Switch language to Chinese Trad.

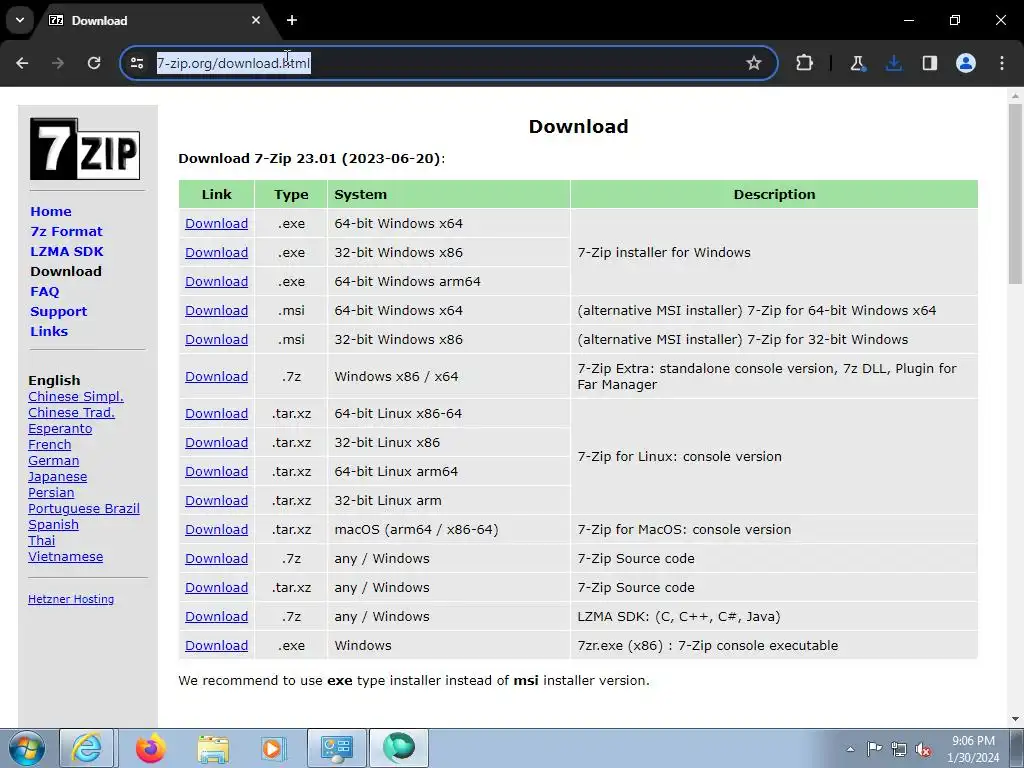71,413
